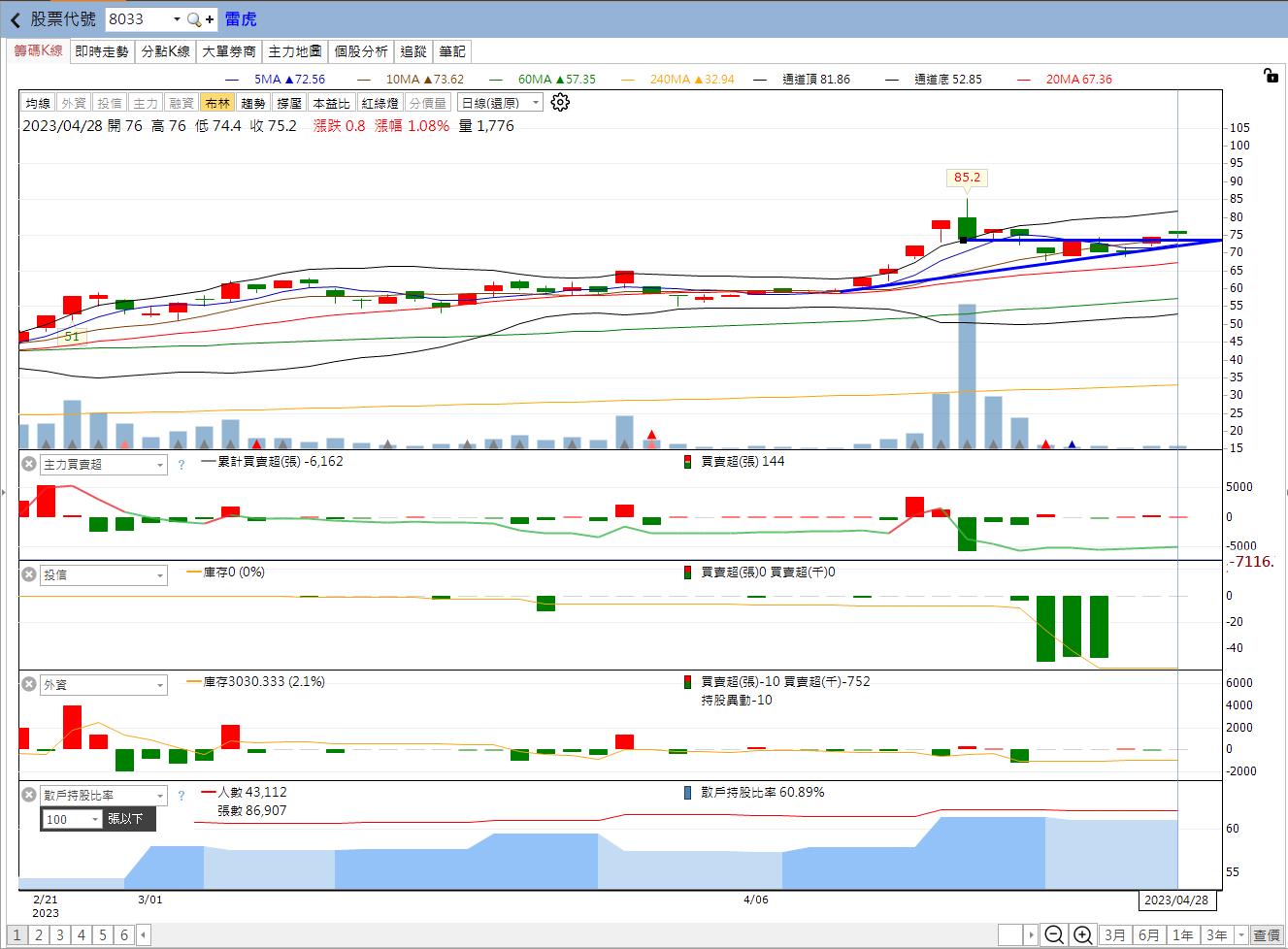Screen dimensions: 1288x949
Task: Zoom in the chart timeline
Action: point(1083,935)
